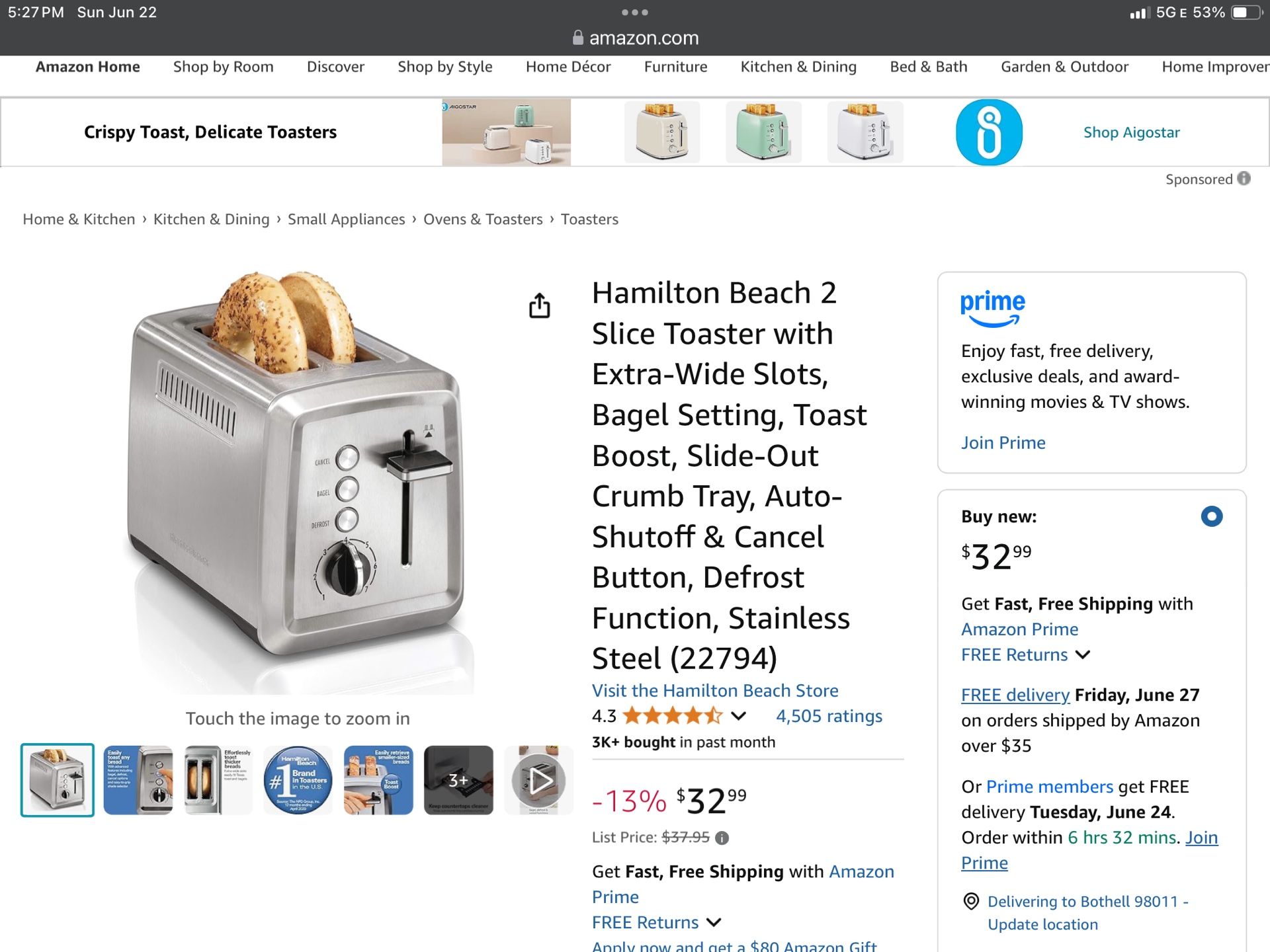Play the product video thumbnail
The image size is (1270, 952).
[538, 780]
